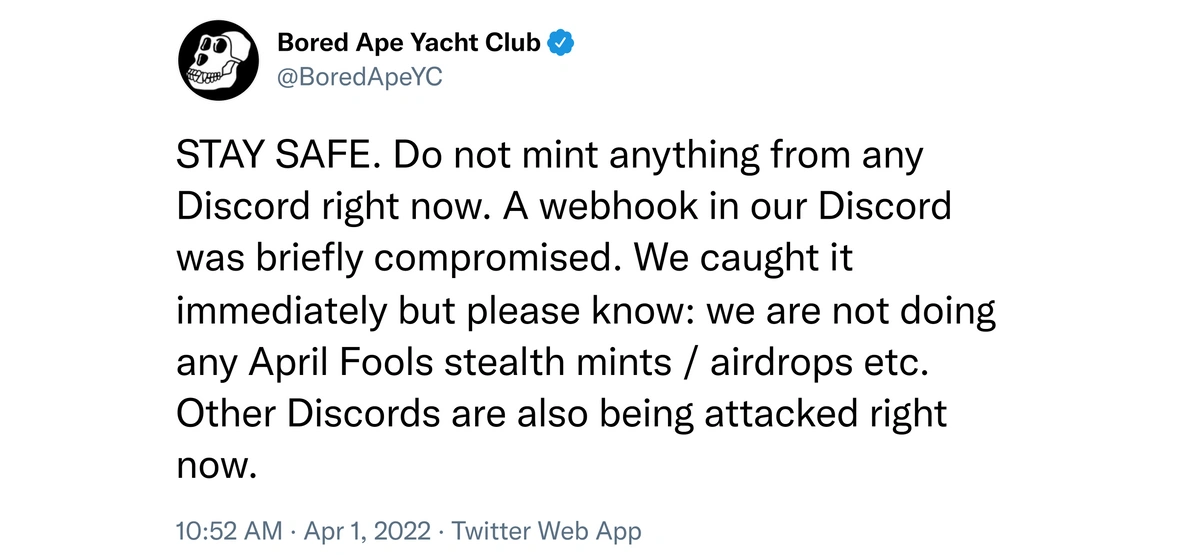
Task: Open the Bored Ape Yacht Club display name
Action: (x=409, y=43)
